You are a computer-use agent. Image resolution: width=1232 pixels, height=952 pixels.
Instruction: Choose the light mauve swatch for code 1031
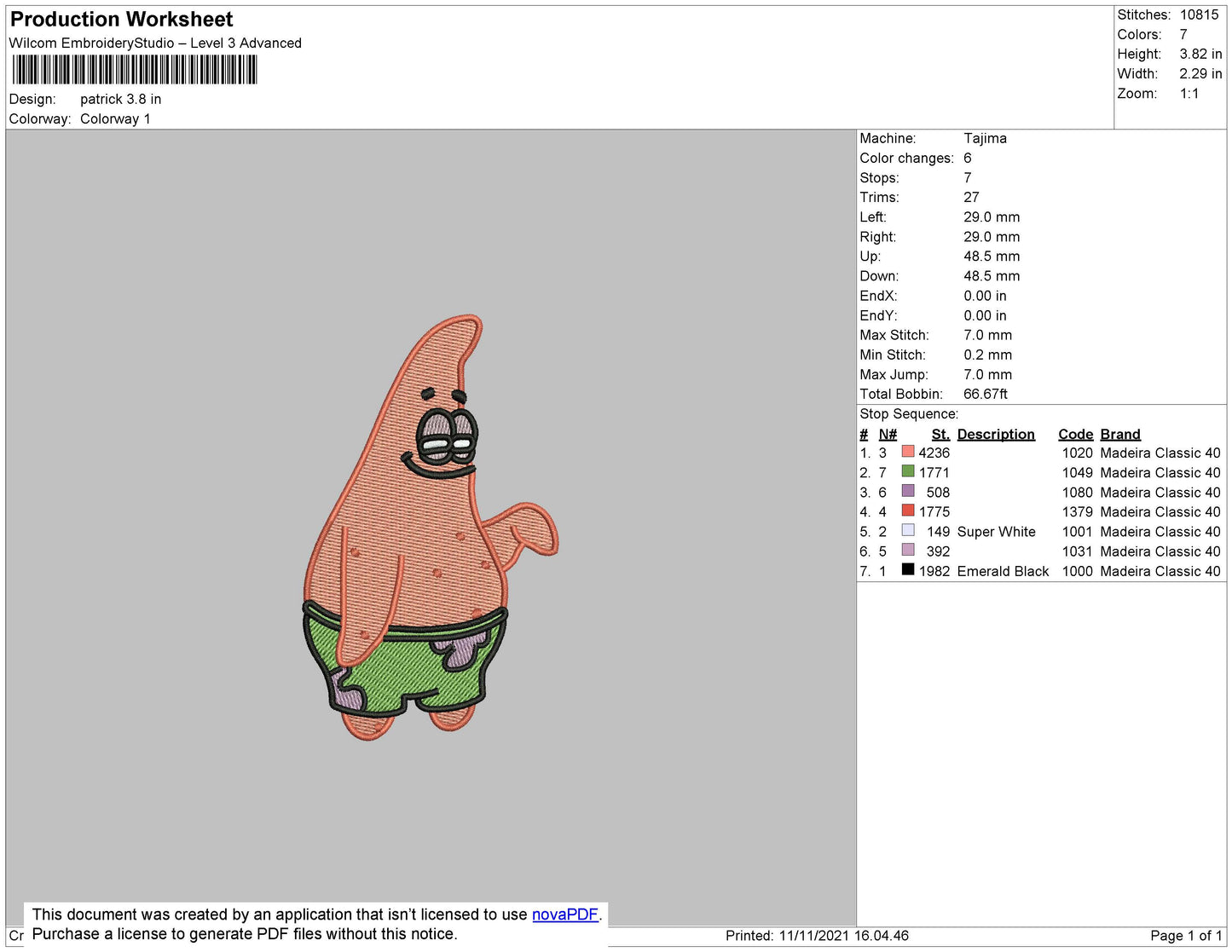coord(908,550)
